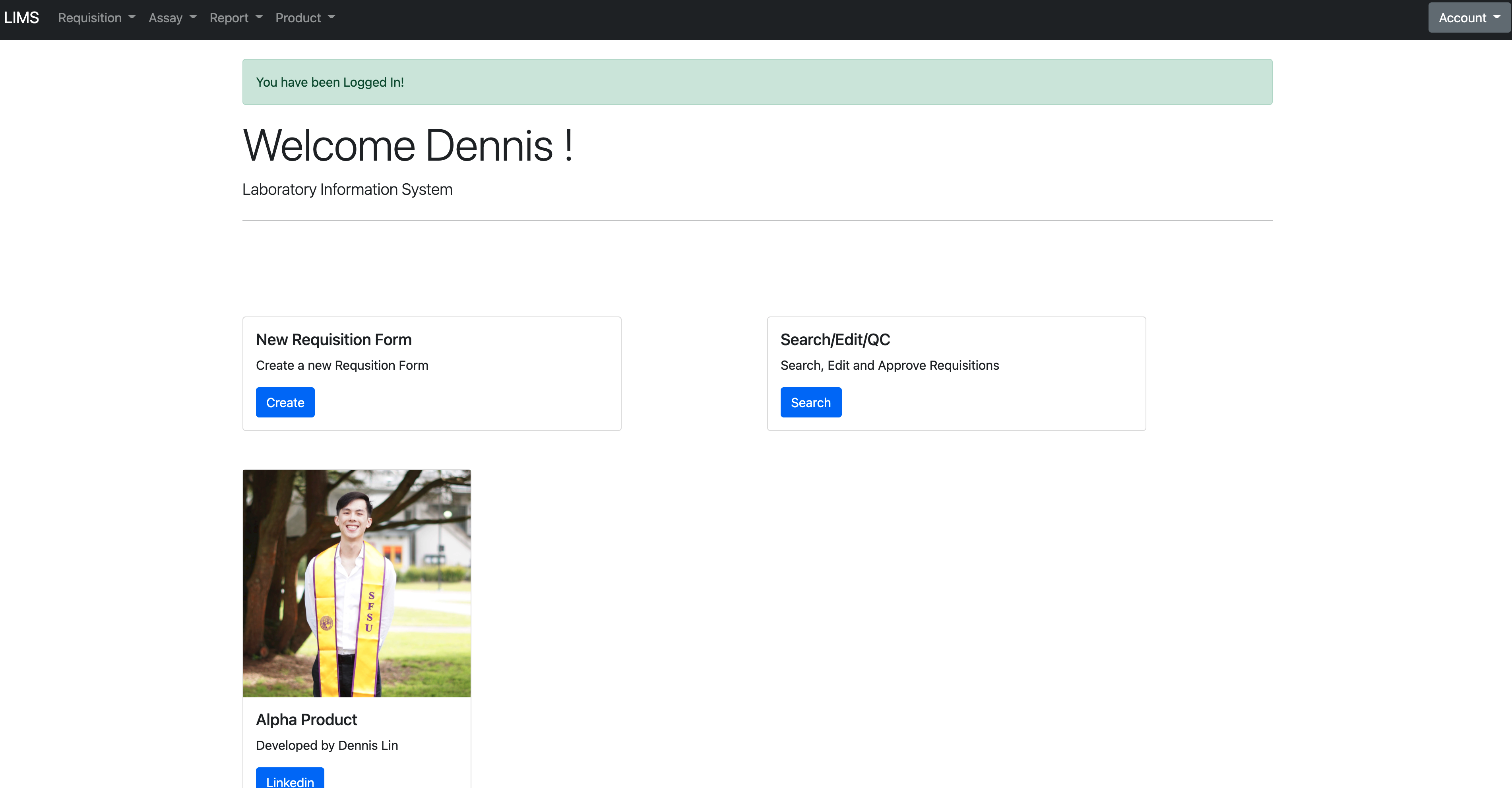Click 'Create a new Requsition Form' text

click(342, 365)
